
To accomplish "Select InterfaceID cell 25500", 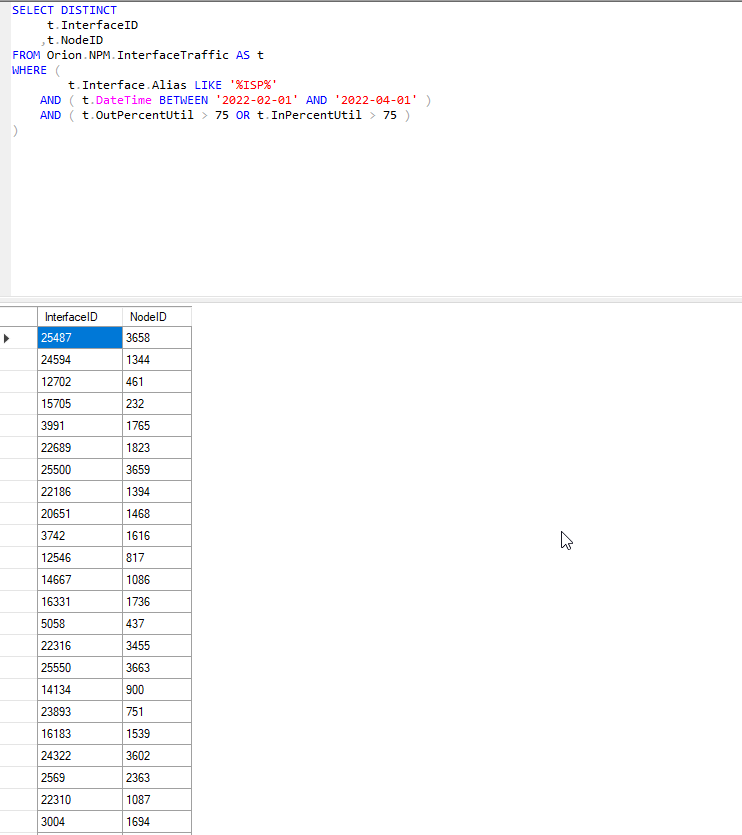I will pos(80,470).
